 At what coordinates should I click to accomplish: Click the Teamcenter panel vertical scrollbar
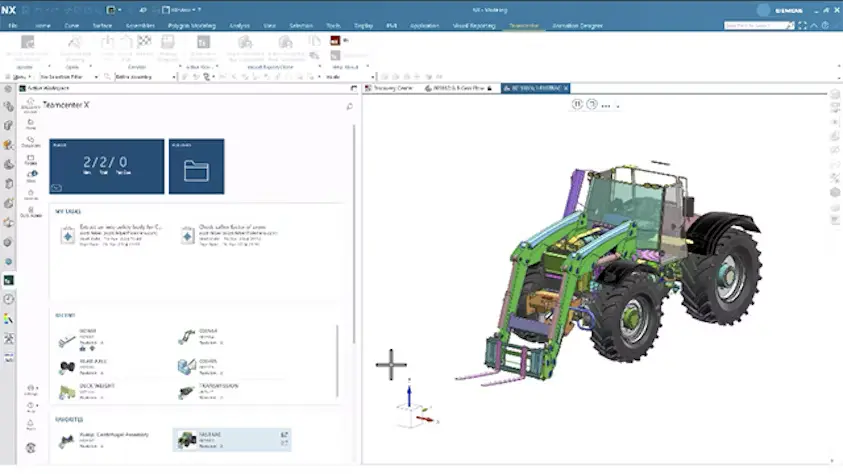tap(354, 220)
